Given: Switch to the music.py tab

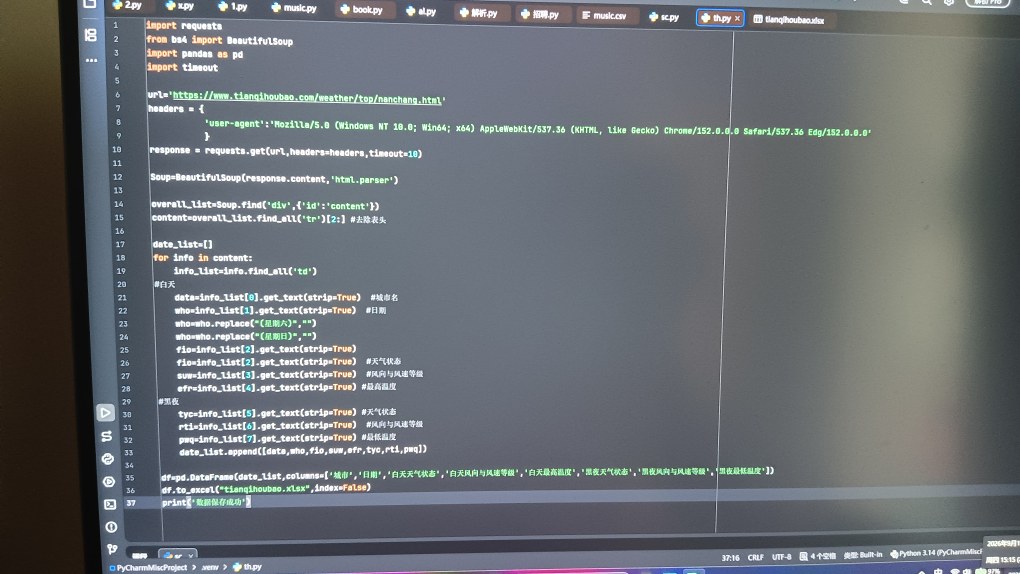Looking at the screenshot, I should click(294, 8).
